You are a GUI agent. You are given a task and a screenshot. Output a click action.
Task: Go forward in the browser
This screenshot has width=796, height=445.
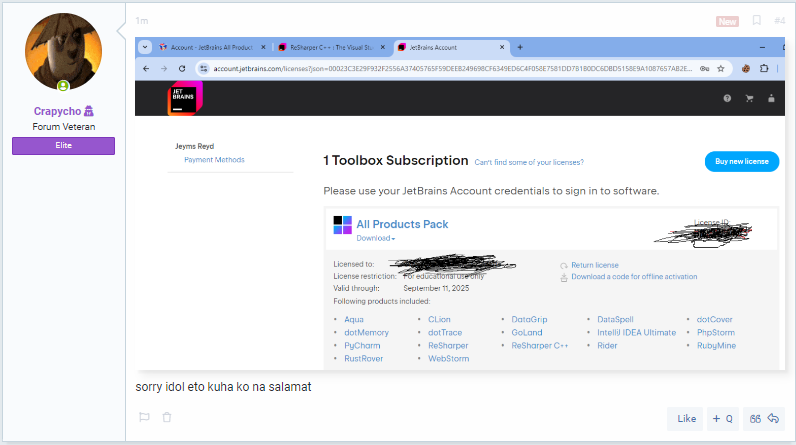164,69
